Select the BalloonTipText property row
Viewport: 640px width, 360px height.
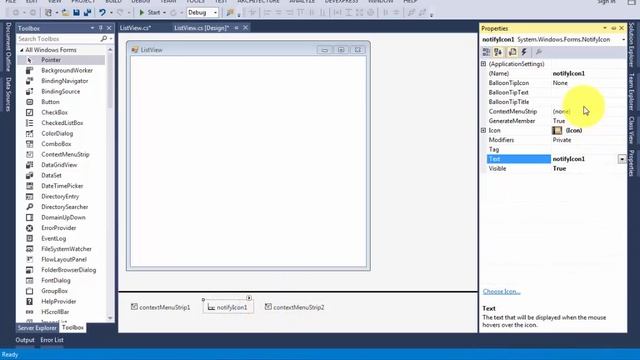[x=556, y=93]
